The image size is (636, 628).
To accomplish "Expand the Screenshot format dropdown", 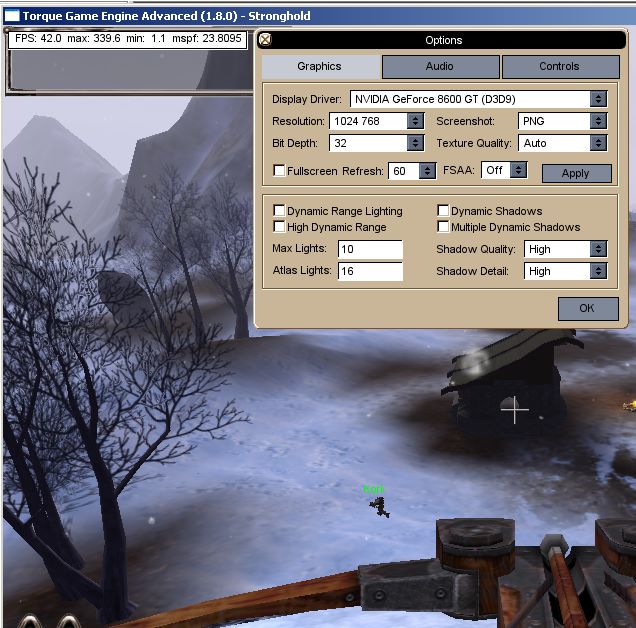I will [598, 121].
